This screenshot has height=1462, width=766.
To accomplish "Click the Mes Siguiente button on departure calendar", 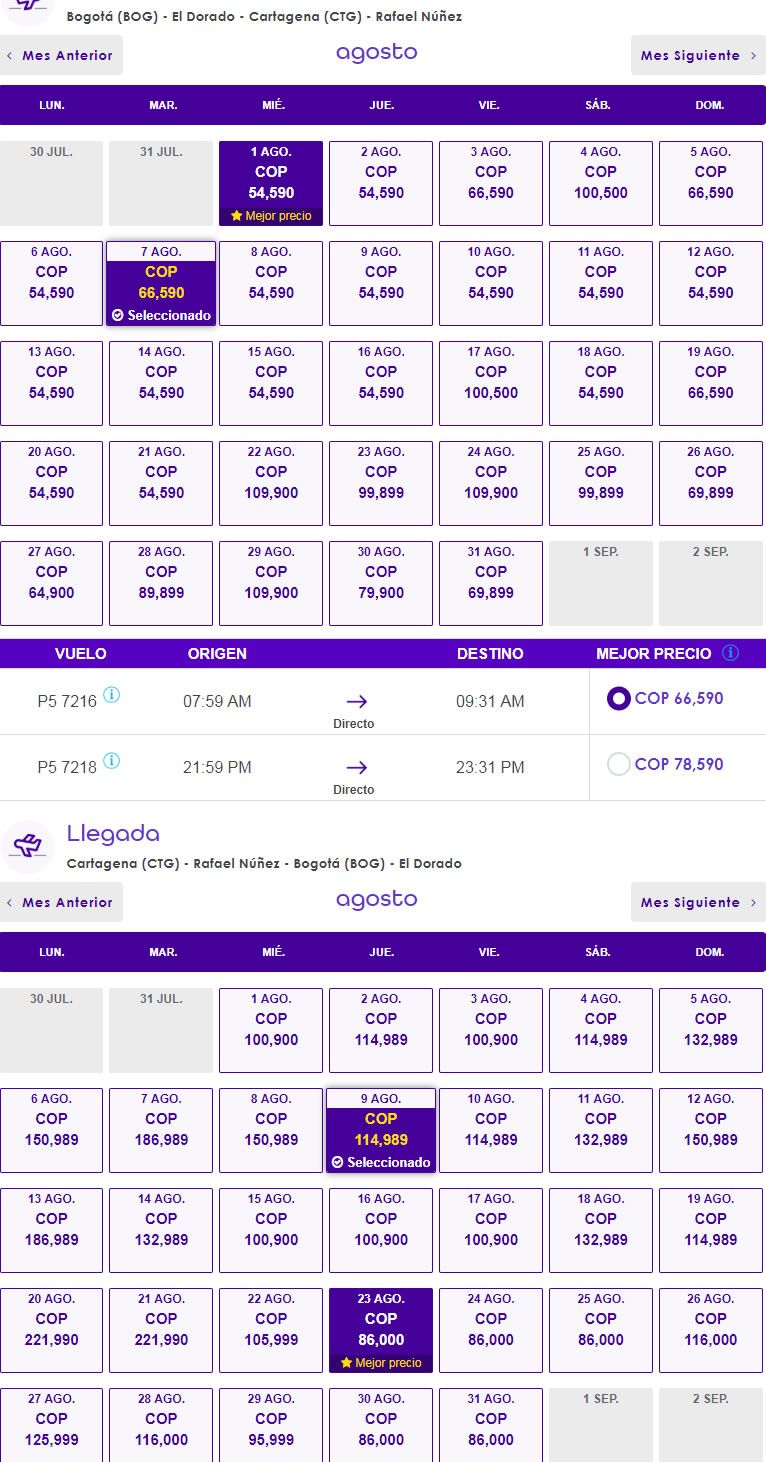I will pyautogui.click(x=698, y=55).
